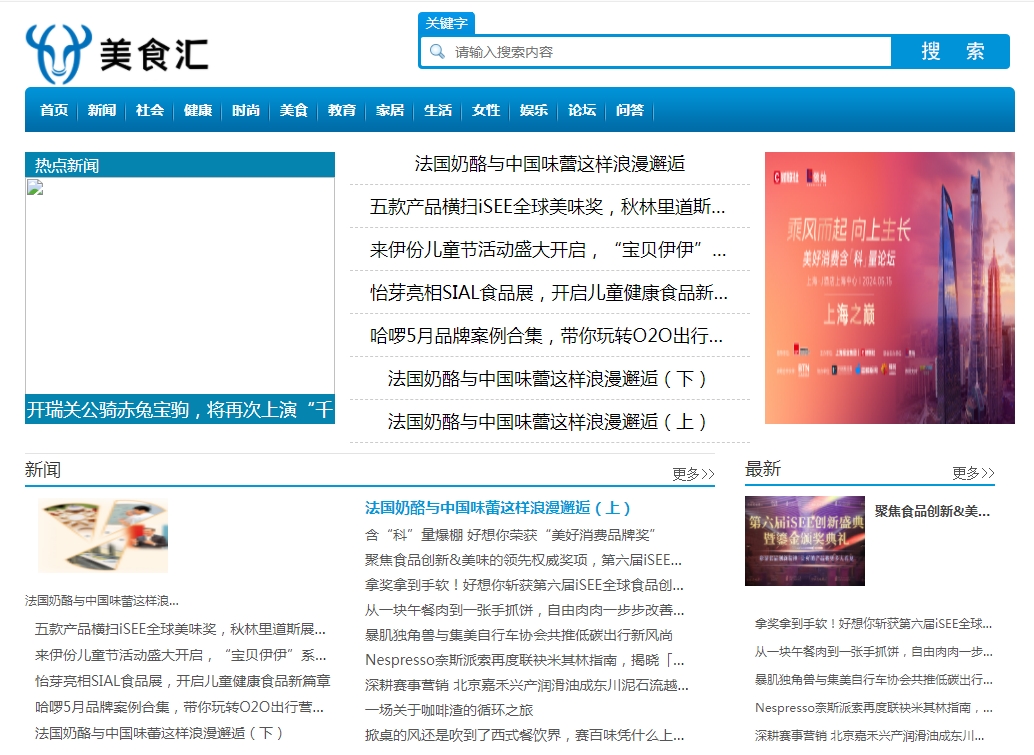Viewport: 1034px width, 755px height.
Task: Open headline 来伊份儿童节活动盛大开启 in center list
Action: [x=547, y=249]
